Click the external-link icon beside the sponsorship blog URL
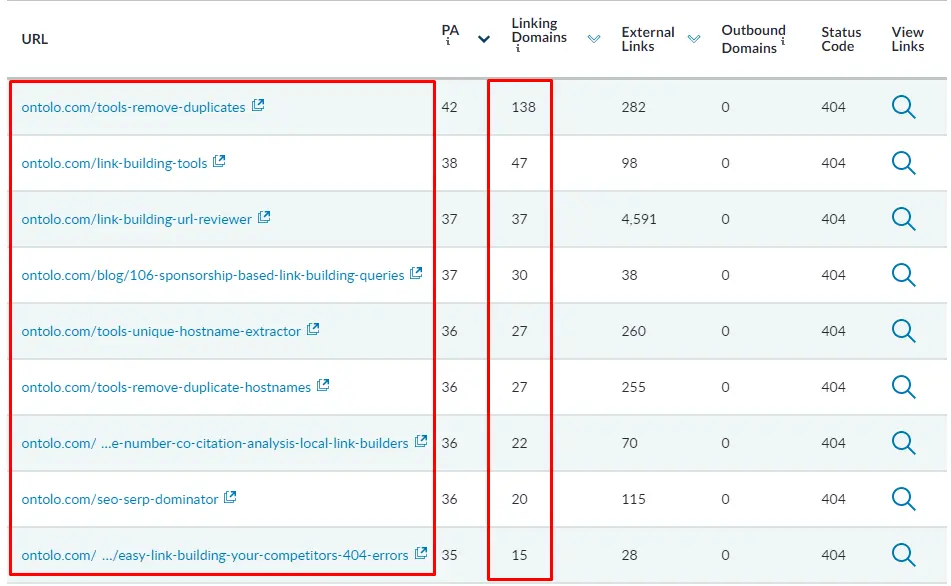Image resolution: width=951 pixels, height=586 pixels. pyautogui.click(x=416, y=273)
